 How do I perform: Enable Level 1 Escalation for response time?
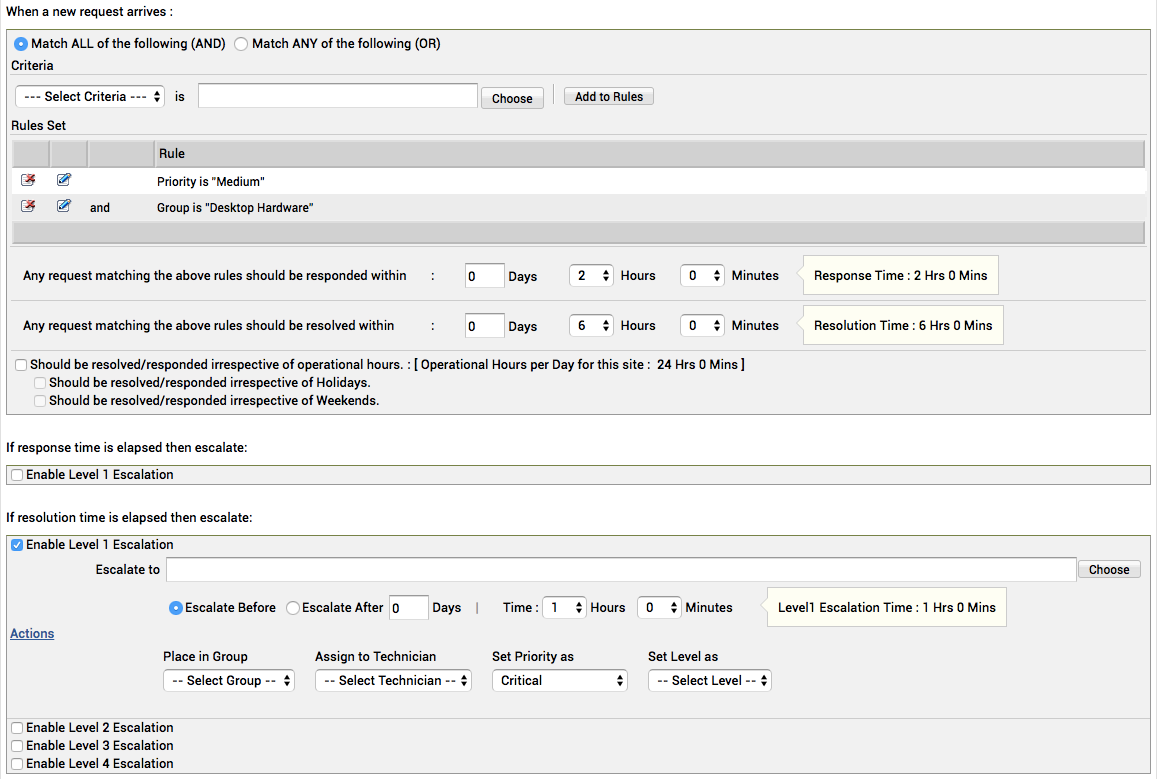click(x=17, y=475)
